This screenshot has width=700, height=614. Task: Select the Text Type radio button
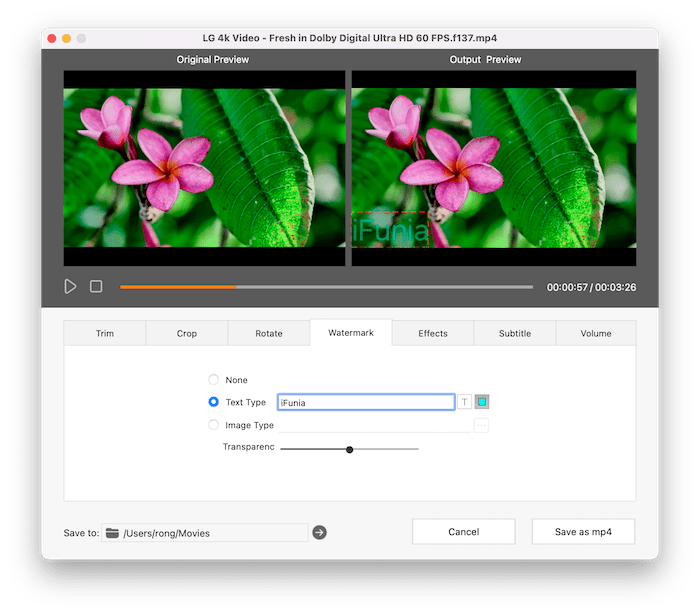(x=213, y=402)
